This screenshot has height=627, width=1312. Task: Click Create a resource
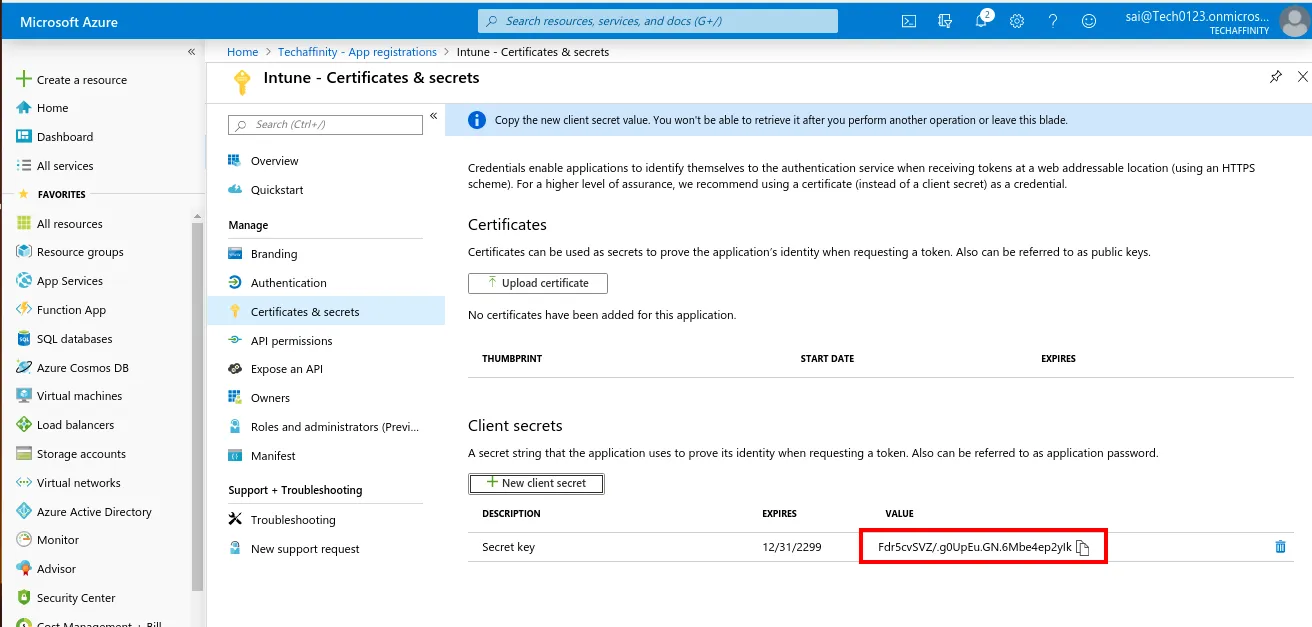point(72,80)
